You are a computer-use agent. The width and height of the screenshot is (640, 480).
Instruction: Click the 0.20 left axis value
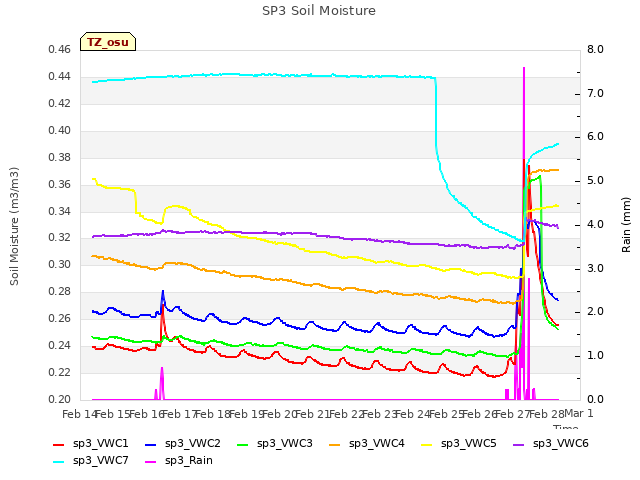click(x=60, y=399)
